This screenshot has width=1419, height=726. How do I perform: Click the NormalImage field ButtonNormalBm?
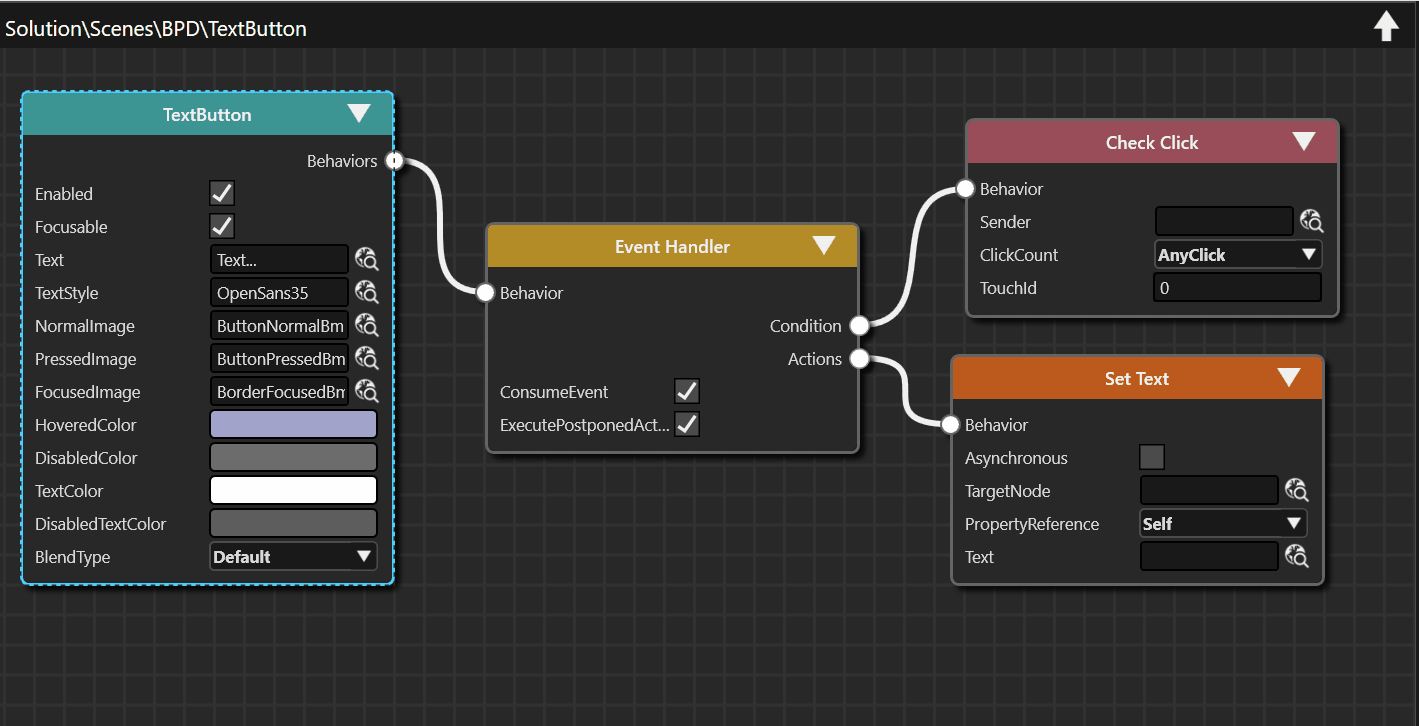[x=279, y=326]
